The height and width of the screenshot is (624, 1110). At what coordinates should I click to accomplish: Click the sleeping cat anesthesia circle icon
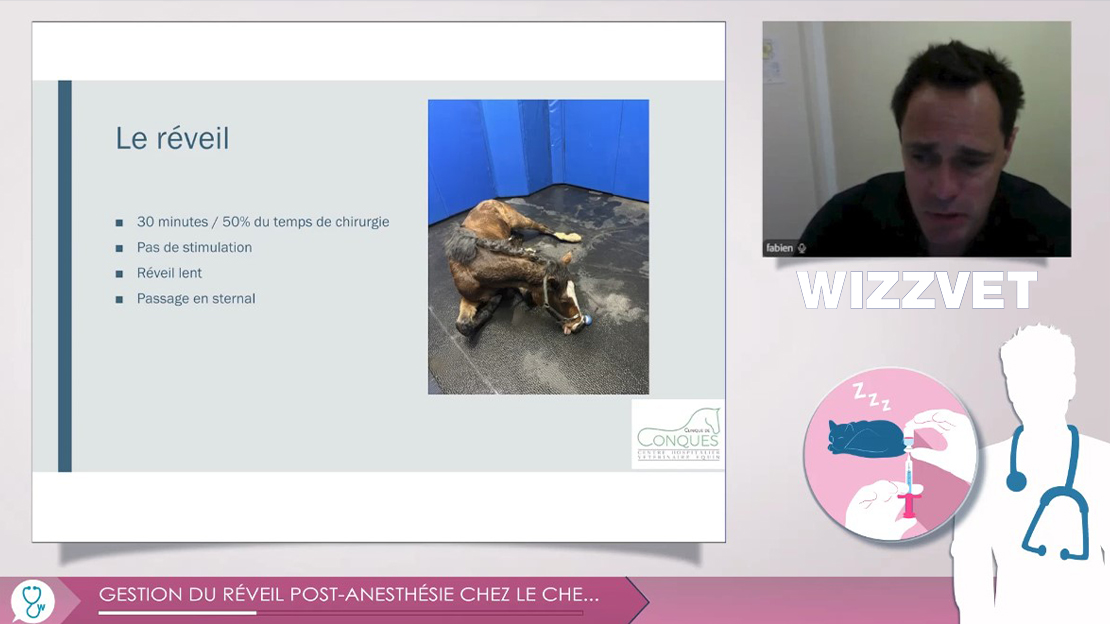point(890,455)
